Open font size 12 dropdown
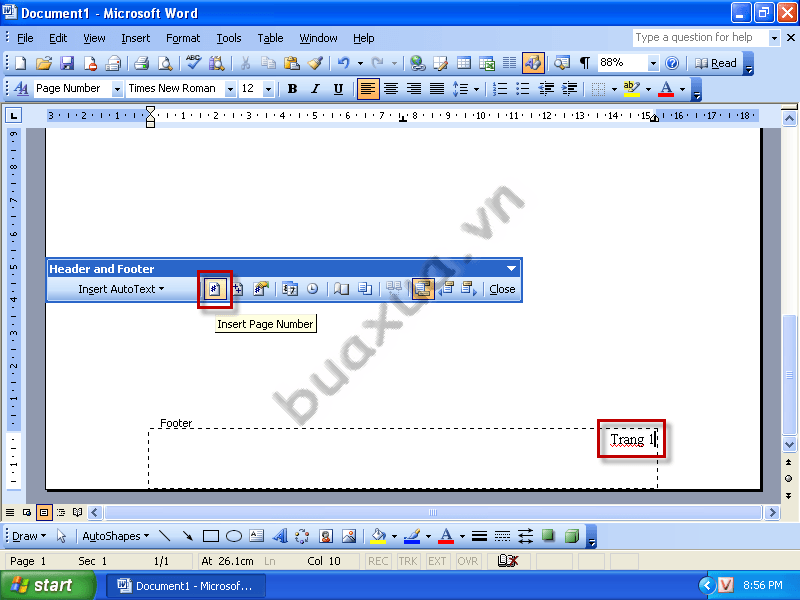The image size is (800, 600). [x=268, y=89]
